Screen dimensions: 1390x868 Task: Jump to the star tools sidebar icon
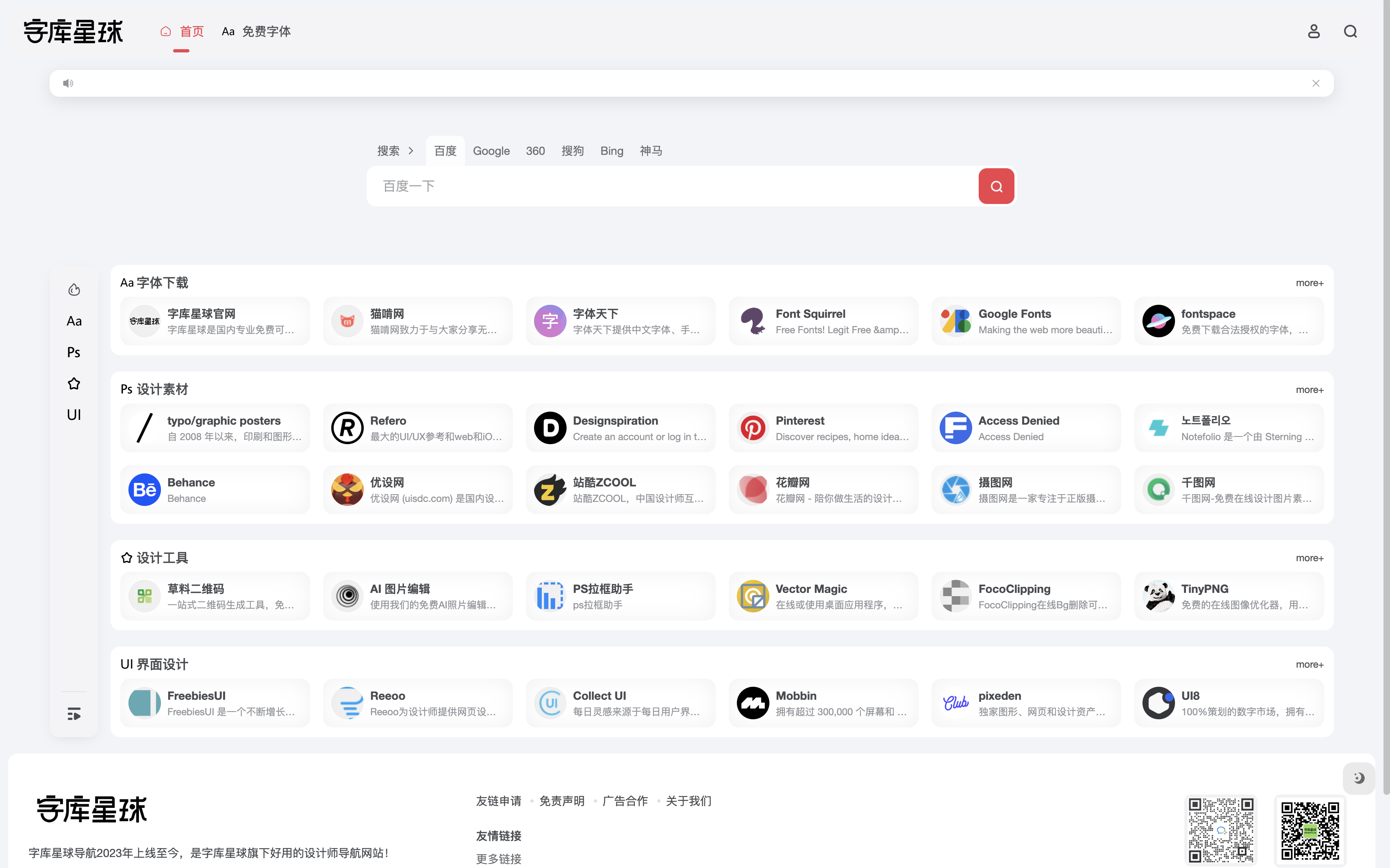(74, 384)
